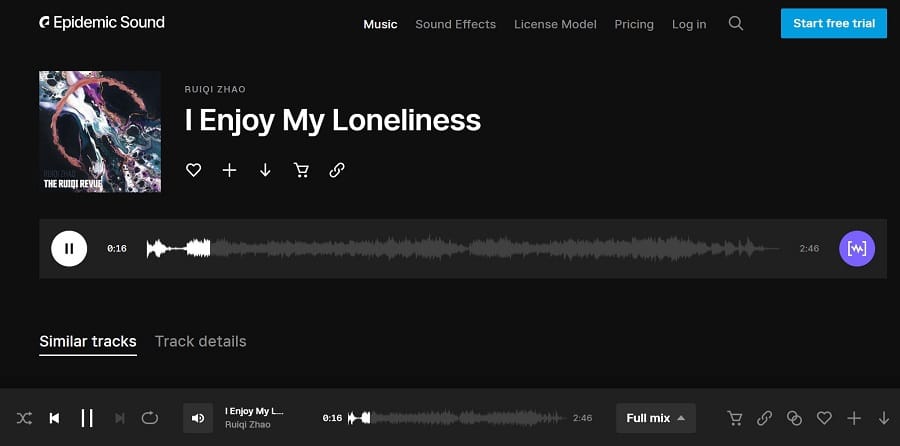Open the purple waveform segment tool button

pos(857,249)
